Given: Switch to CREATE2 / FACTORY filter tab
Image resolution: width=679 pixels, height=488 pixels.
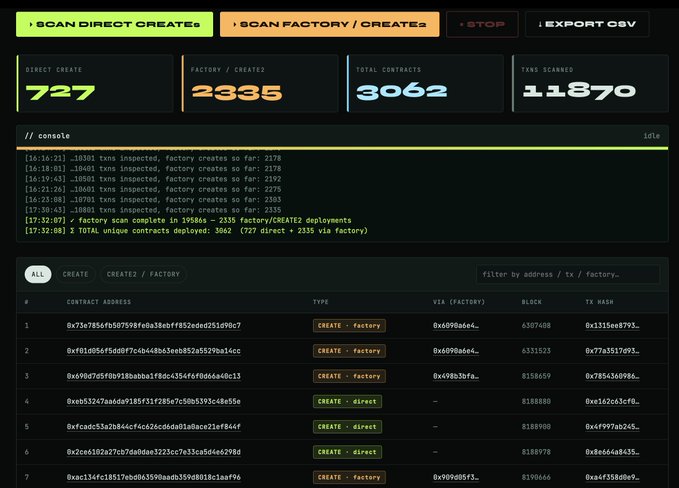Looking at the screenshot, I should [143, 274].
